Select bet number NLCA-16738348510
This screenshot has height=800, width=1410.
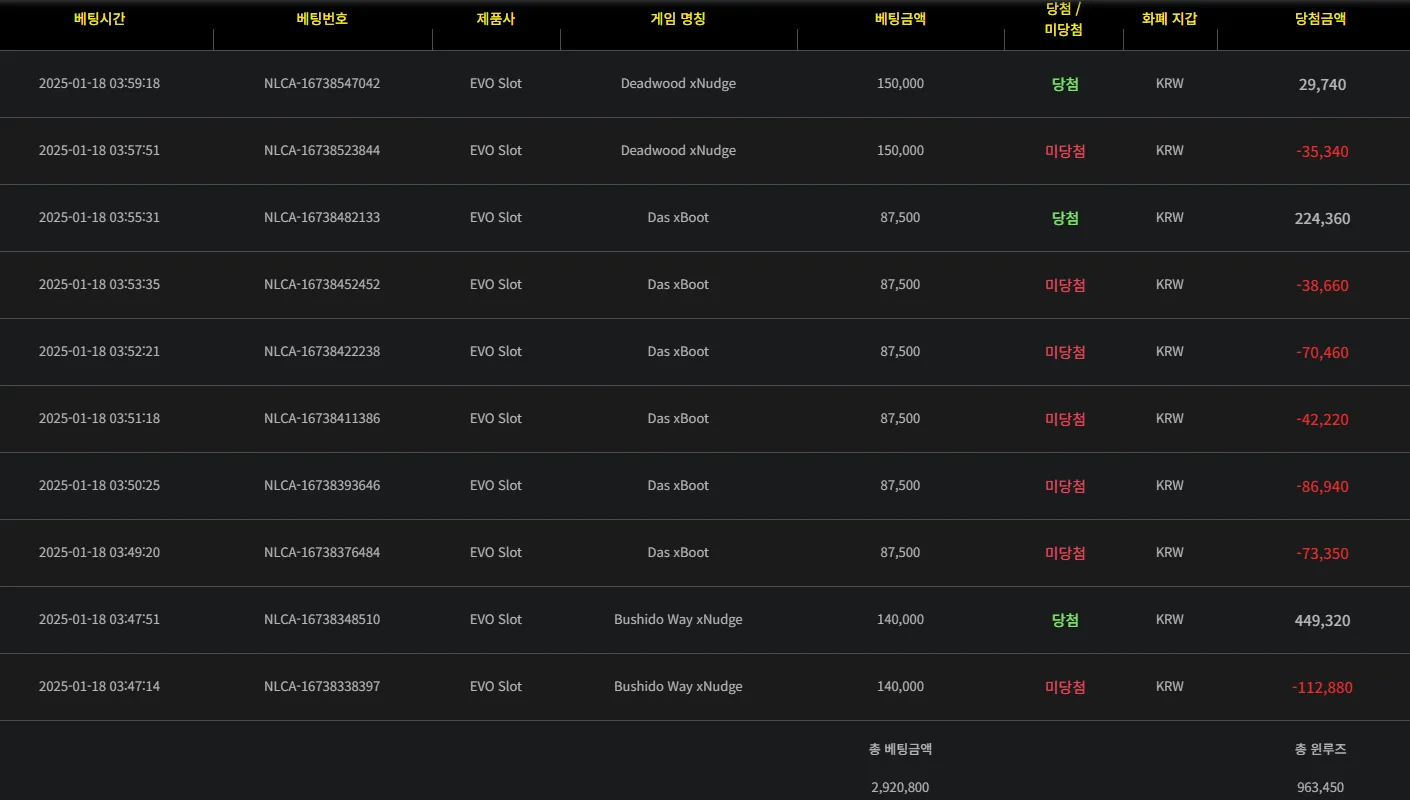[322, 620]
